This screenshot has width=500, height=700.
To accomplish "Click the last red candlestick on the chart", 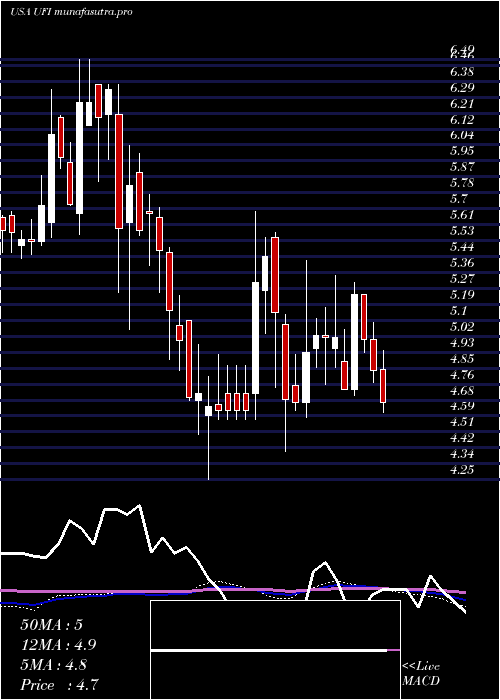I will [x=383, y=386].
